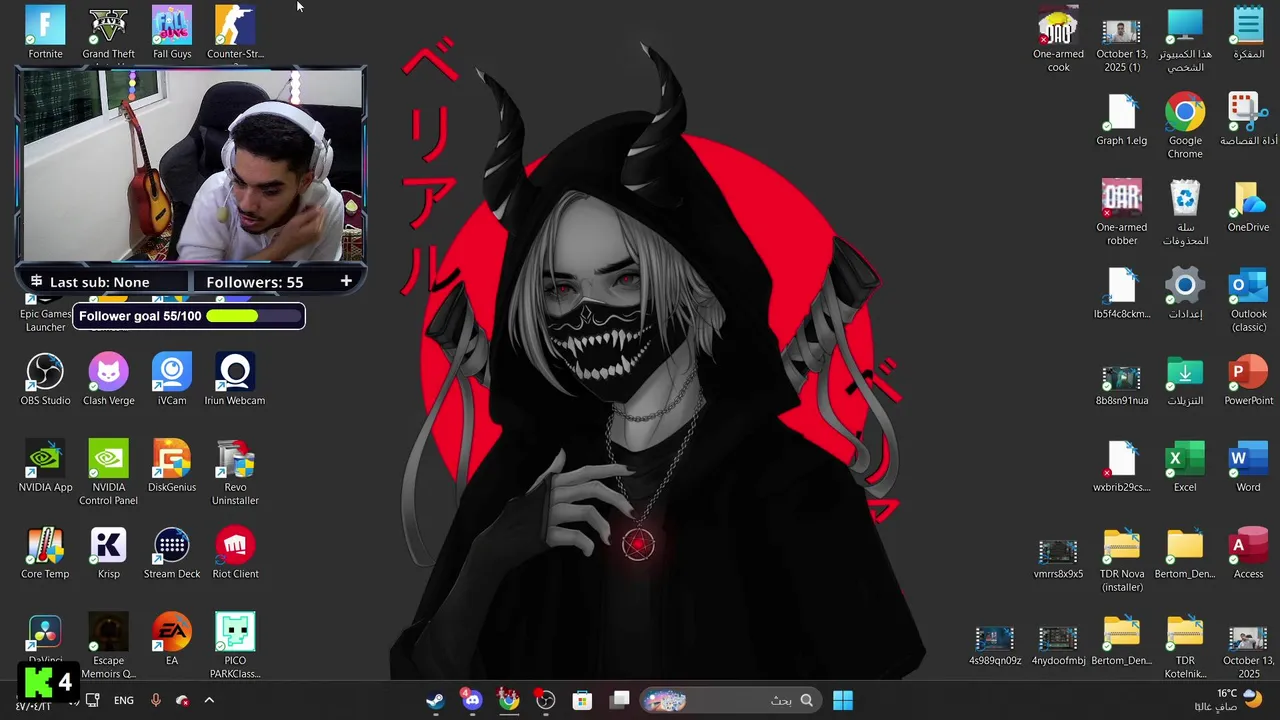Open Task View in the taskbar
Screen dimensions: 1280x720
click(620, 700)
